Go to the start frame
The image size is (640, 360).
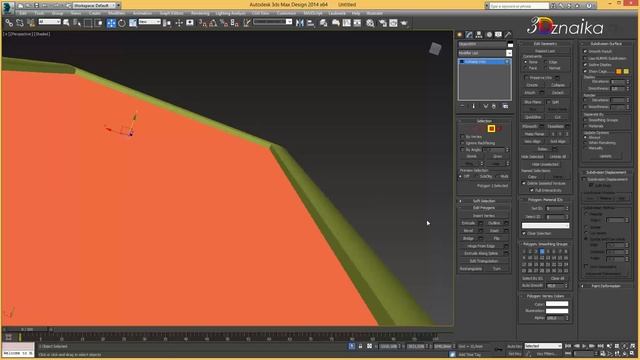568,346
